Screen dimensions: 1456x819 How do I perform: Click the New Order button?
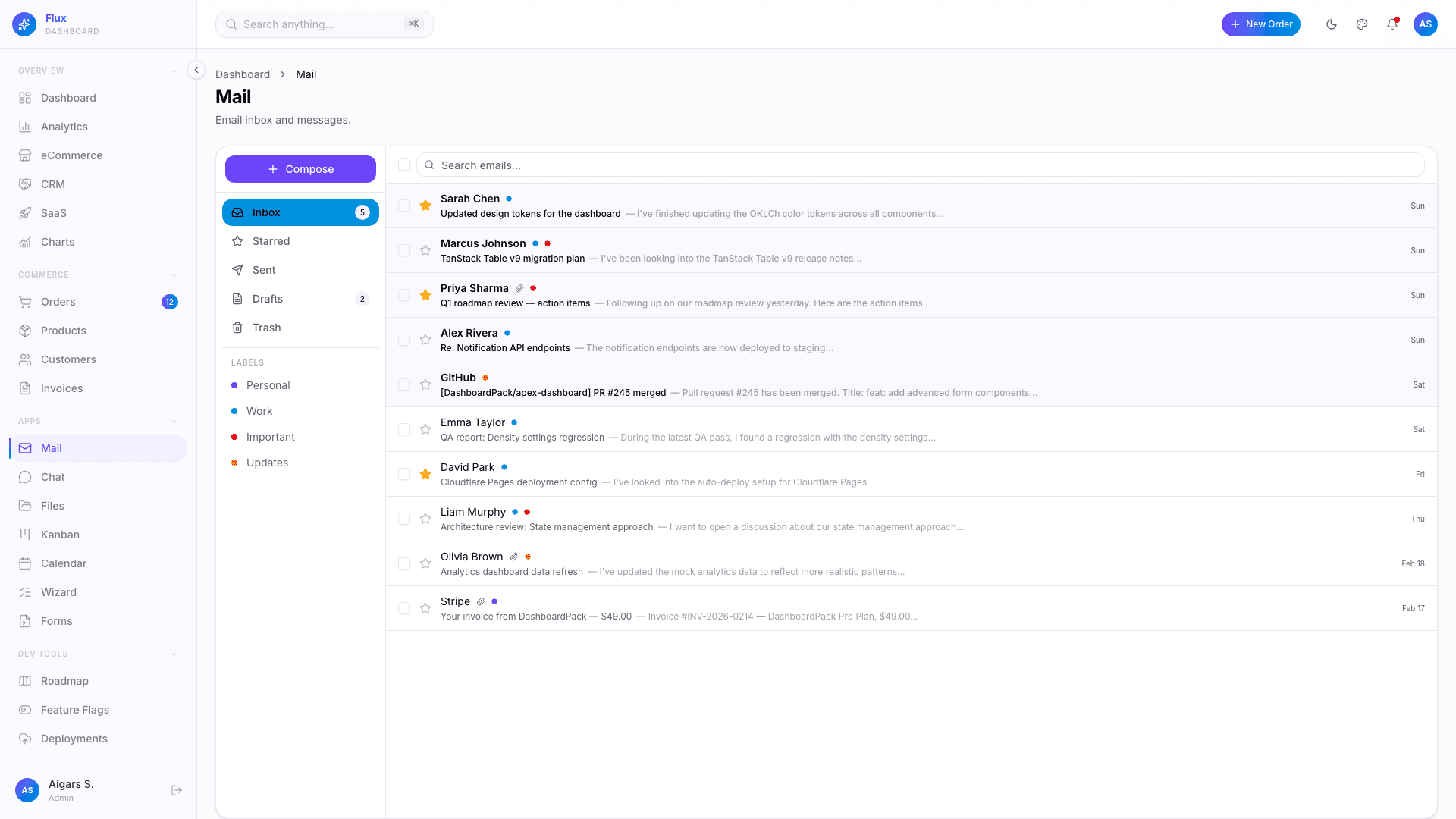(x=1260, y=24)
